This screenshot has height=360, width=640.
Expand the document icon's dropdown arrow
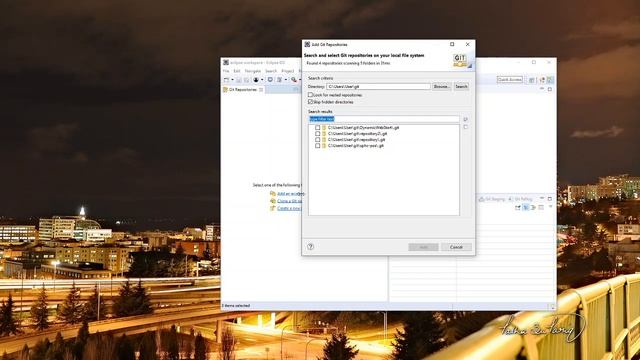[285, 80]
